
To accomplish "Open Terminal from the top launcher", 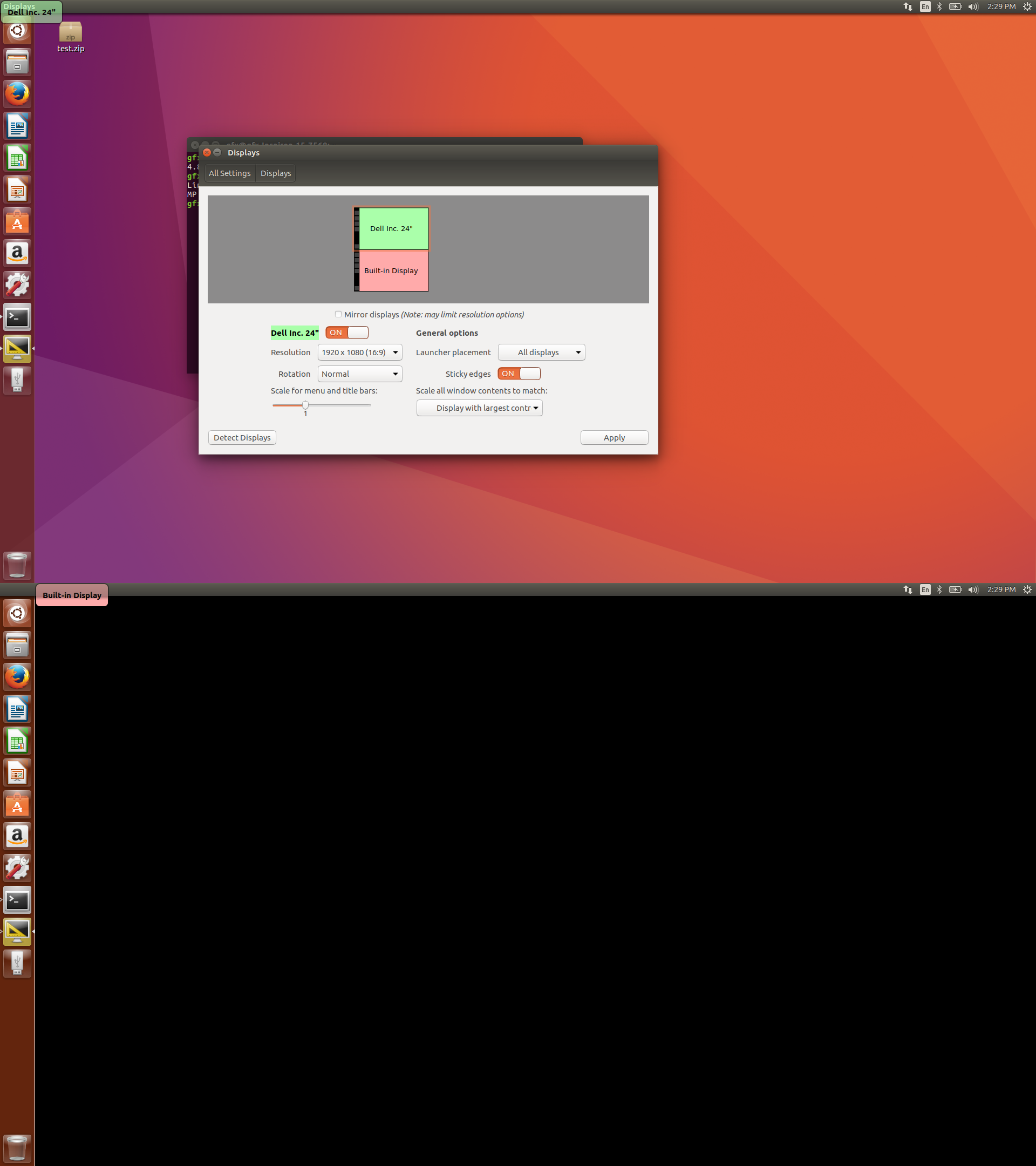I will (17, 317).
